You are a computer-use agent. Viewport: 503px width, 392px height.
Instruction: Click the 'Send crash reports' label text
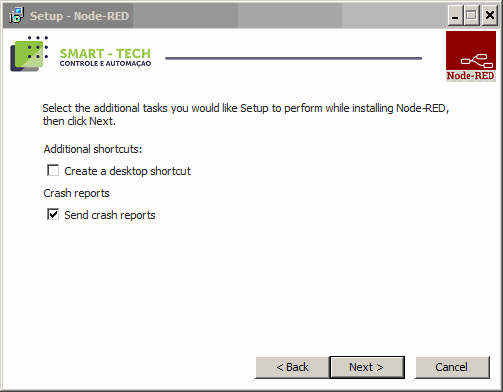(110, 215)
